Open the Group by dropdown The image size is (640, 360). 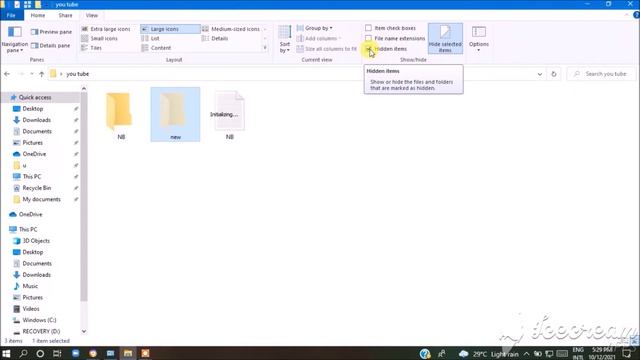(314, 28)
